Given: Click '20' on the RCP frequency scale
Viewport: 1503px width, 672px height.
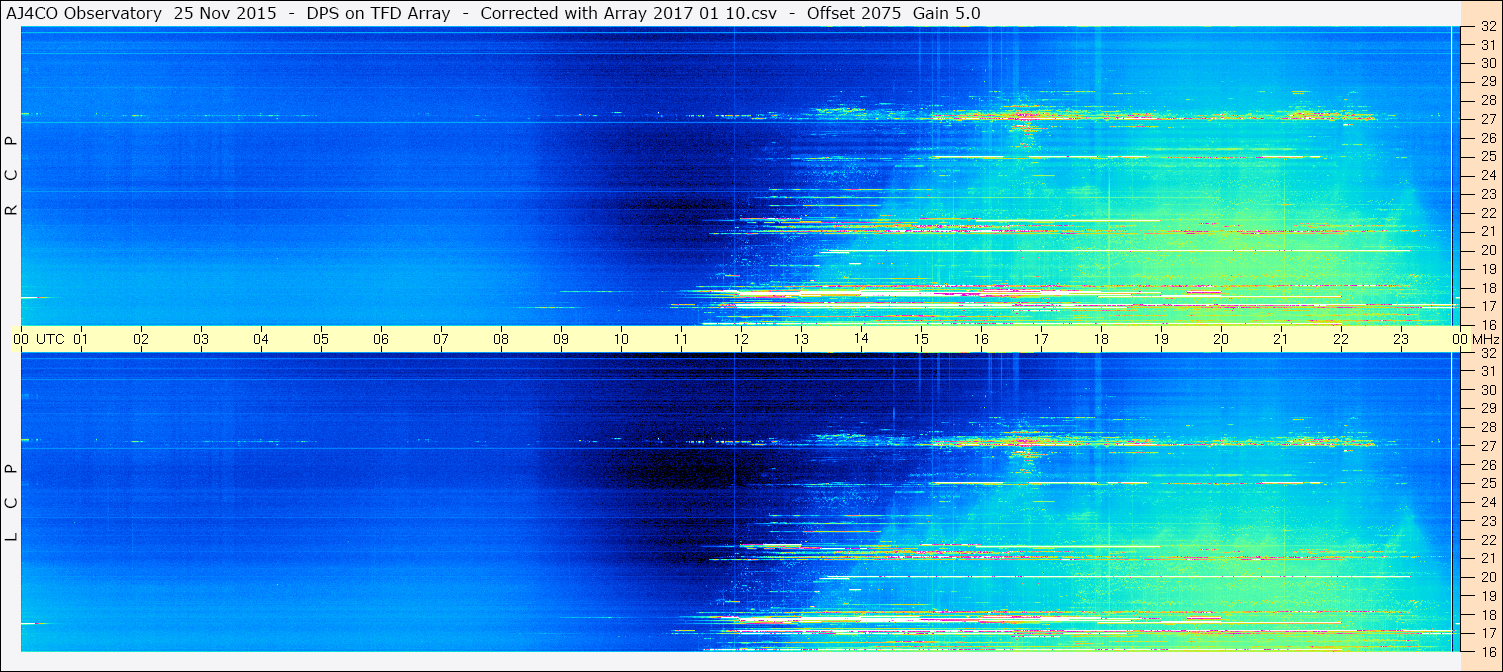Looking at the screenshot, I should 1487,250.
